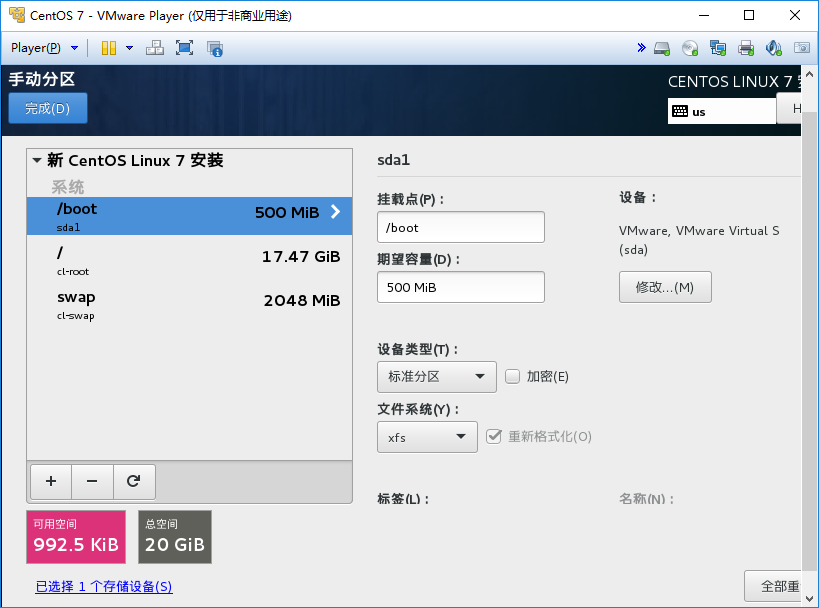This screenshot has width=819, height=608.
Task: Click the VMware Player title bar icon
Action: 17,15
